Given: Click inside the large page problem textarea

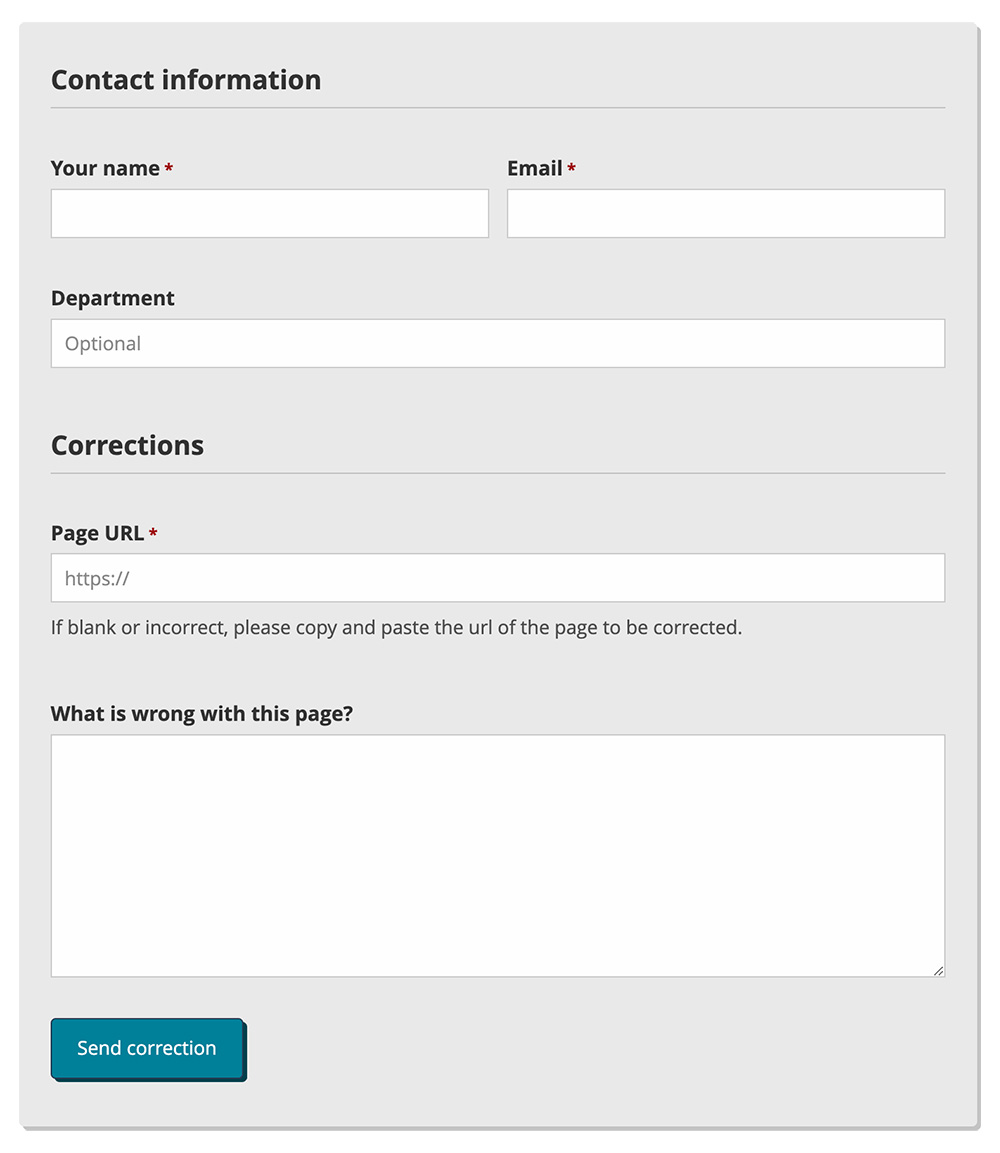Looking at the screenshot, I should click(x=497, y=855).
